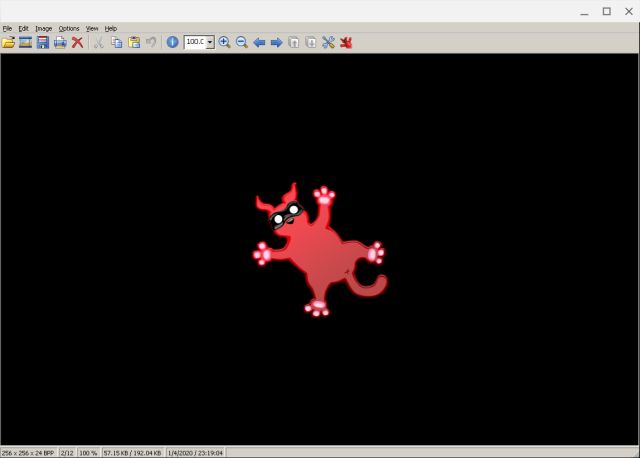Viewport: 640px width, 458px height.
Task: Expand the zoom percentage dropdown arrow
Action: [x=210, y=42]
